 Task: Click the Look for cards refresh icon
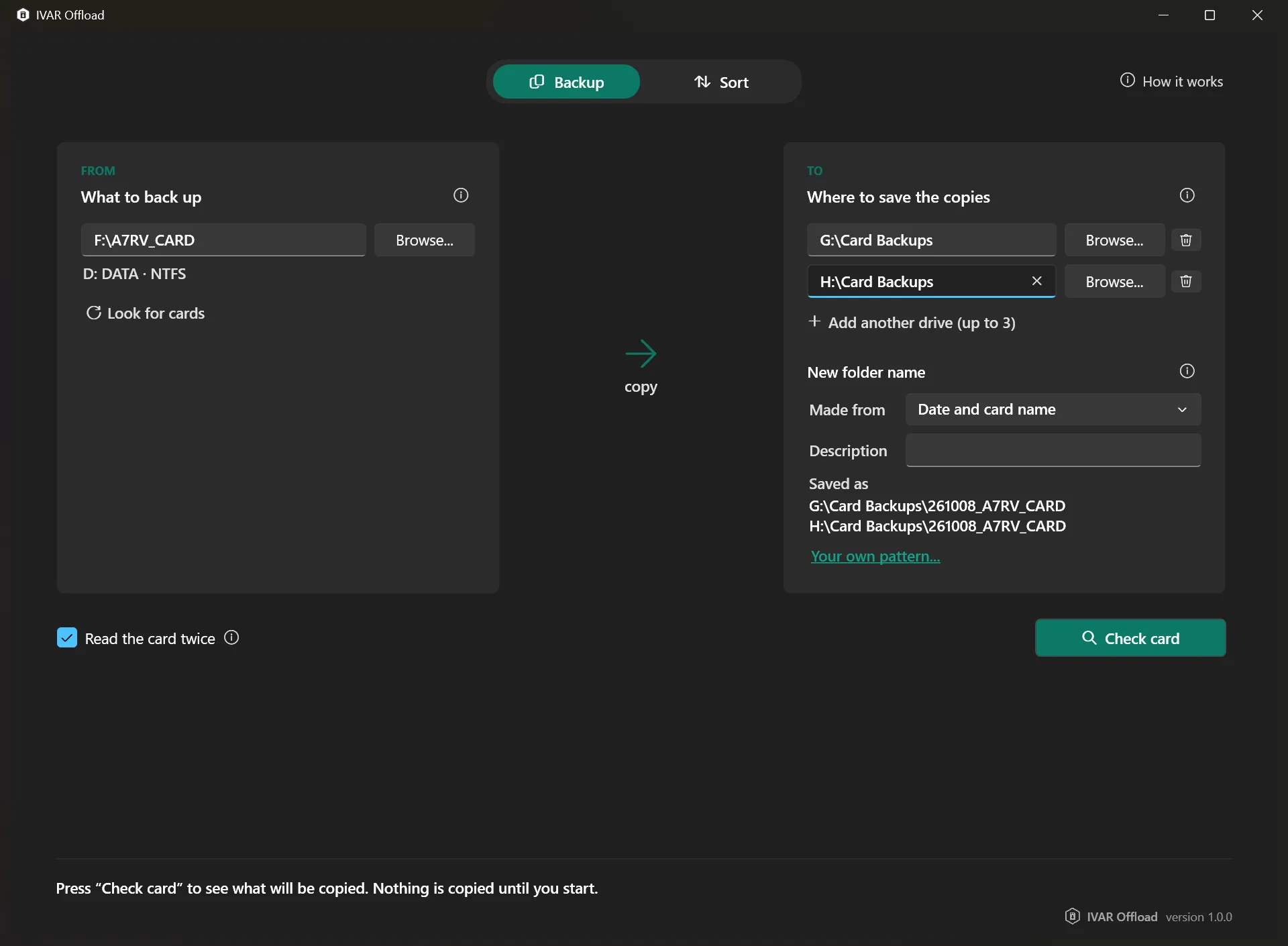(94, 313)
